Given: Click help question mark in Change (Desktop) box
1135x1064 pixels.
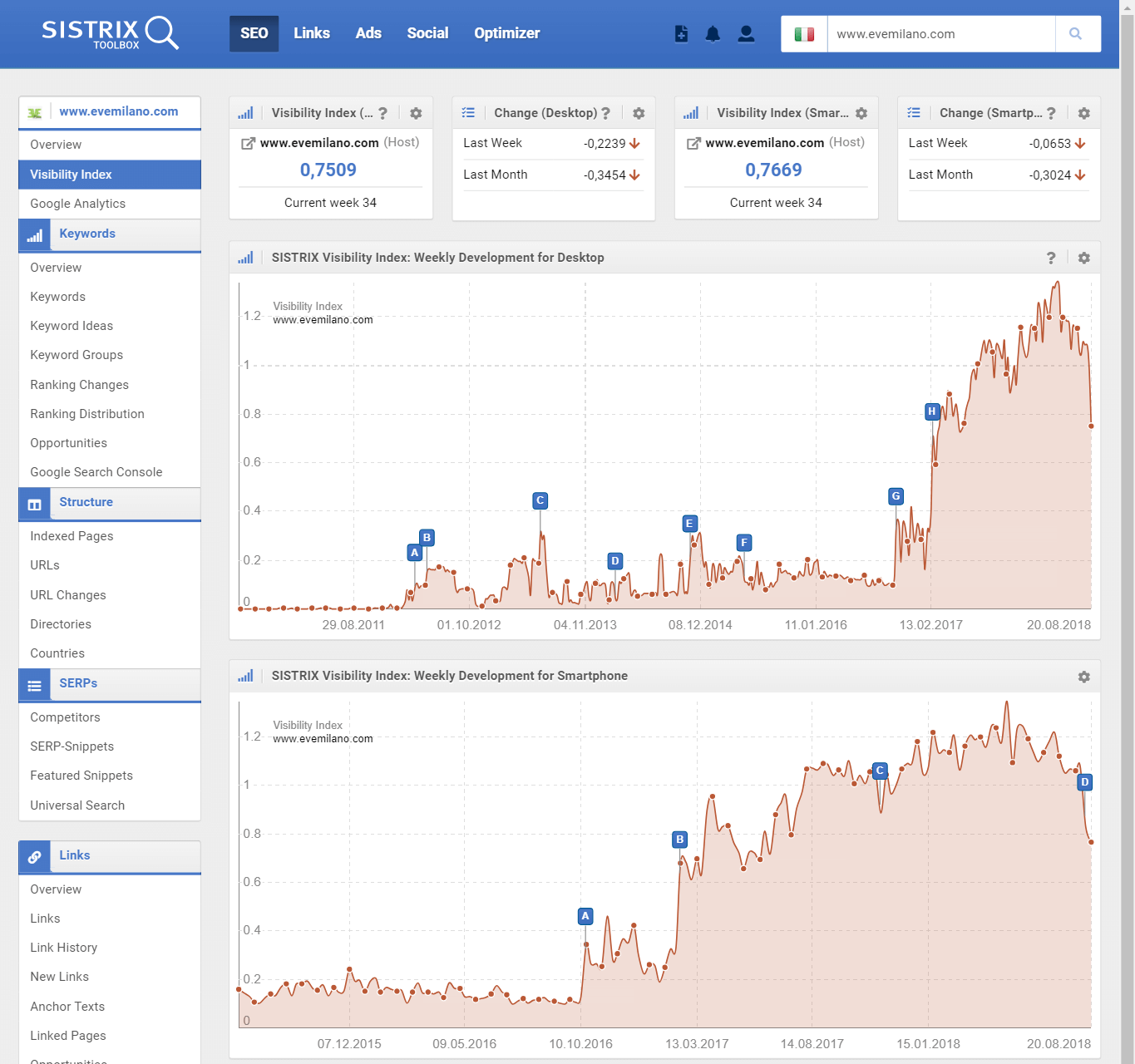Looking at the screenshot, I should pos(605,113).
